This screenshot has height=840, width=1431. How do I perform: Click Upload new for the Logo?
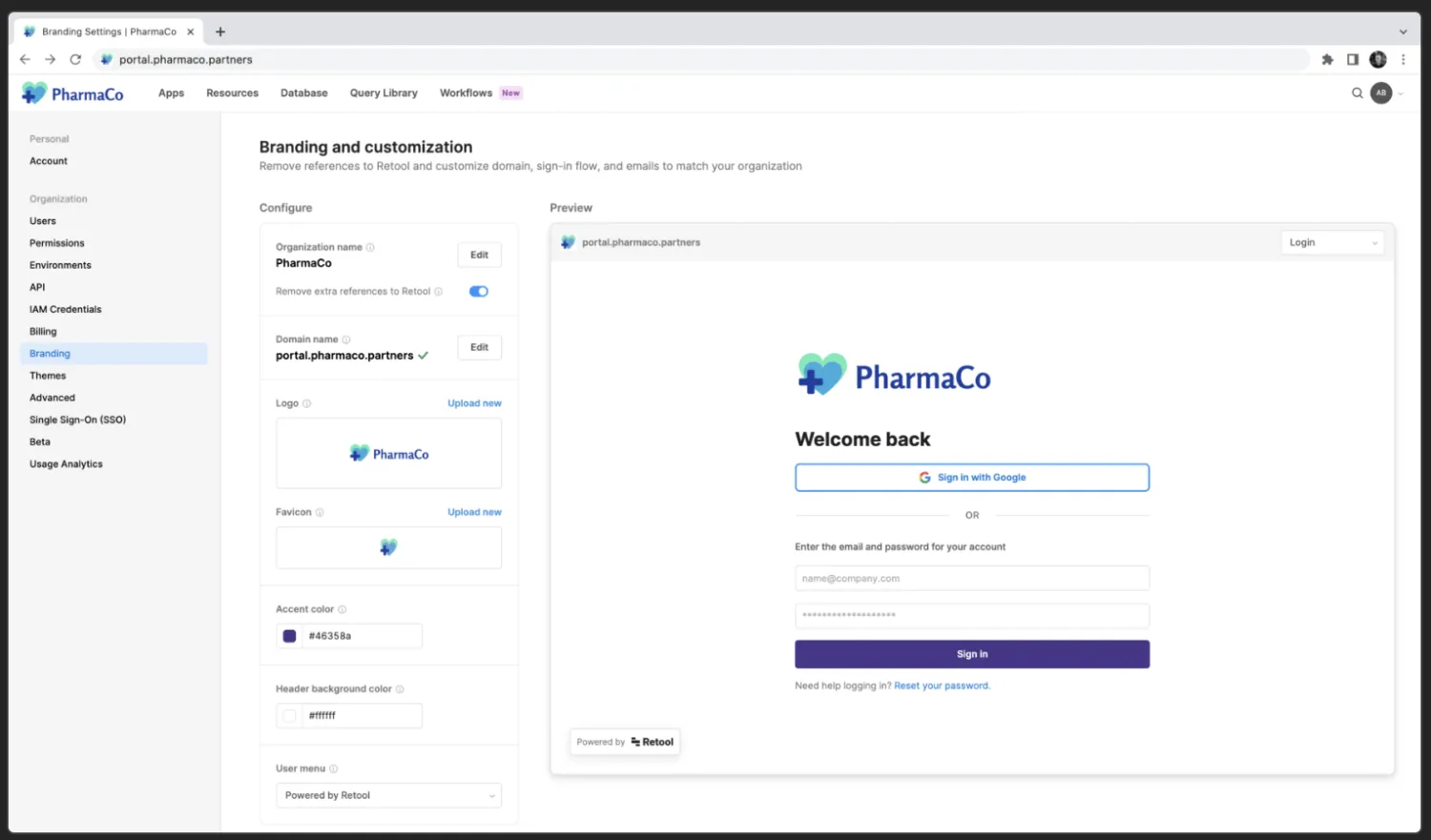pyautogui.click(x=474, y=403)
